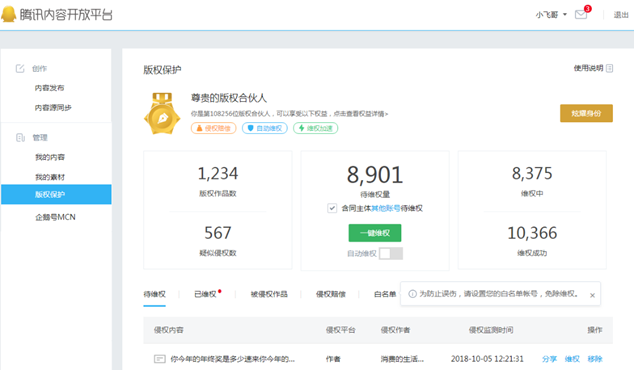Switch to the 待维权 tab
634x370 pixels.
[154, 294]
